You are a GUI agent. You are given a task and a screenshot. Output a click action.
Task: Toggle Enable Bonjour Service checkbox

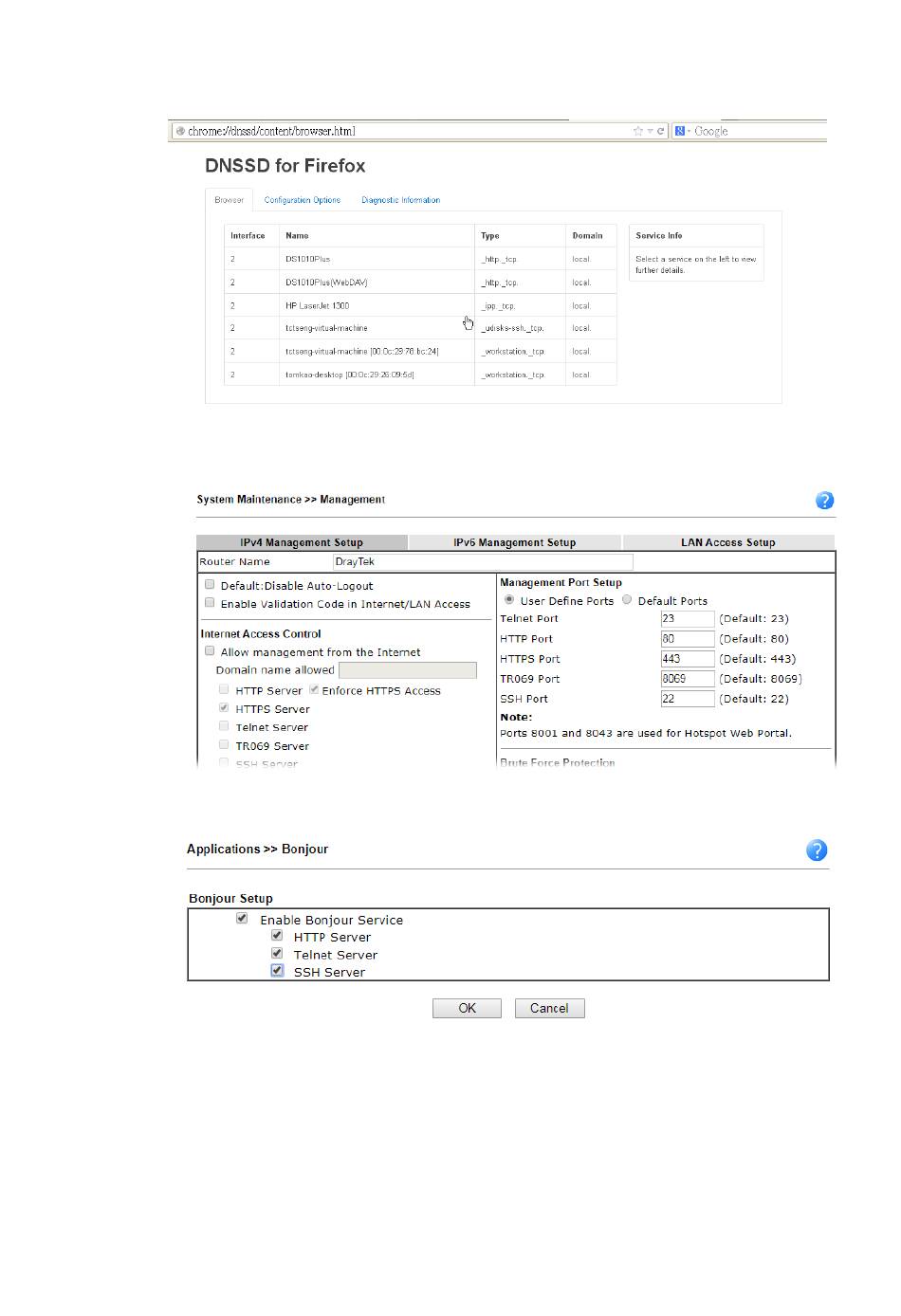pos(242,918)
